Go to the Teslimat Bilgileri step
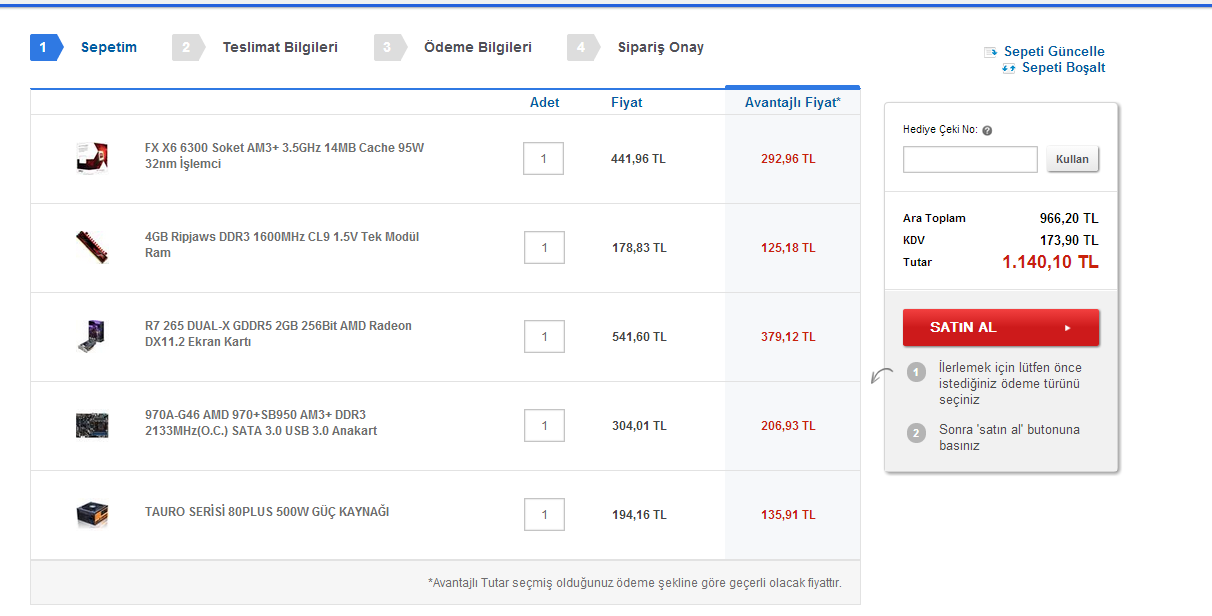This screenshot has width=1212, height=616. click(x=279, y=47)
